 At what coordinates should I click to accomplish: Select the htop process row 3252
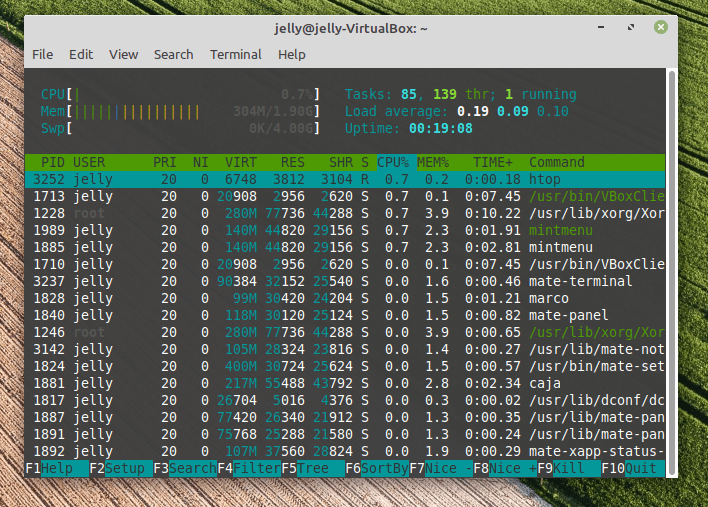coord(345,179)
